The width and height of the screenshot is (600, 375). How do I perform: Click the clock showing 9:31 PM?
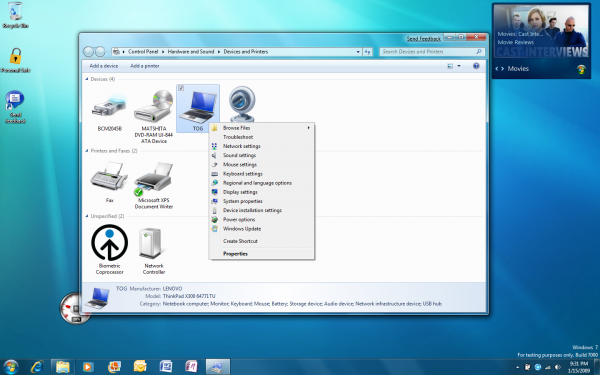579,367
